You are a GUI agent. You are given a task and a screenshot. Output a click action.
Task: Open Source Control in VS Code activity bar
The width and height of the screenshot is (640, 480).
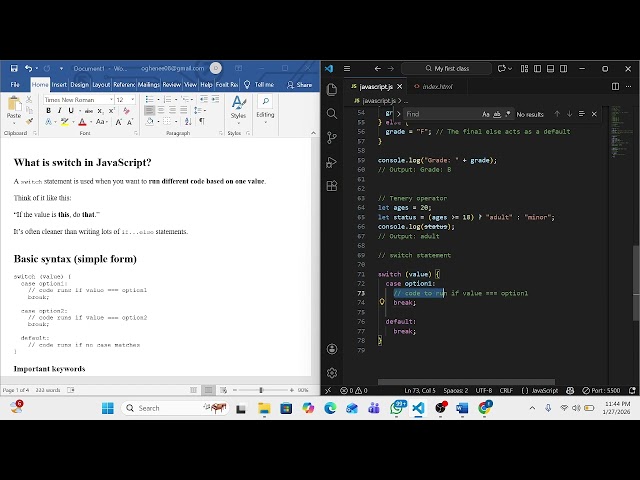tap(332, 138)
